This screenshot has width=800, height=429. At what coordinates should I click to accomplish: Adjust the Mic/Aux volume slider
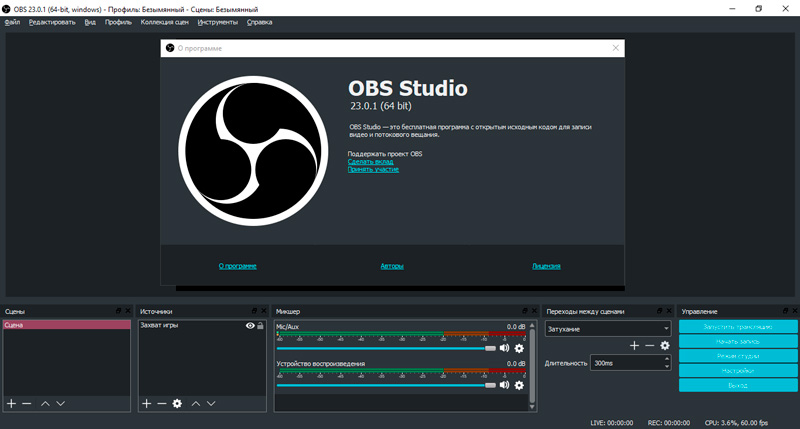(386, 348)
